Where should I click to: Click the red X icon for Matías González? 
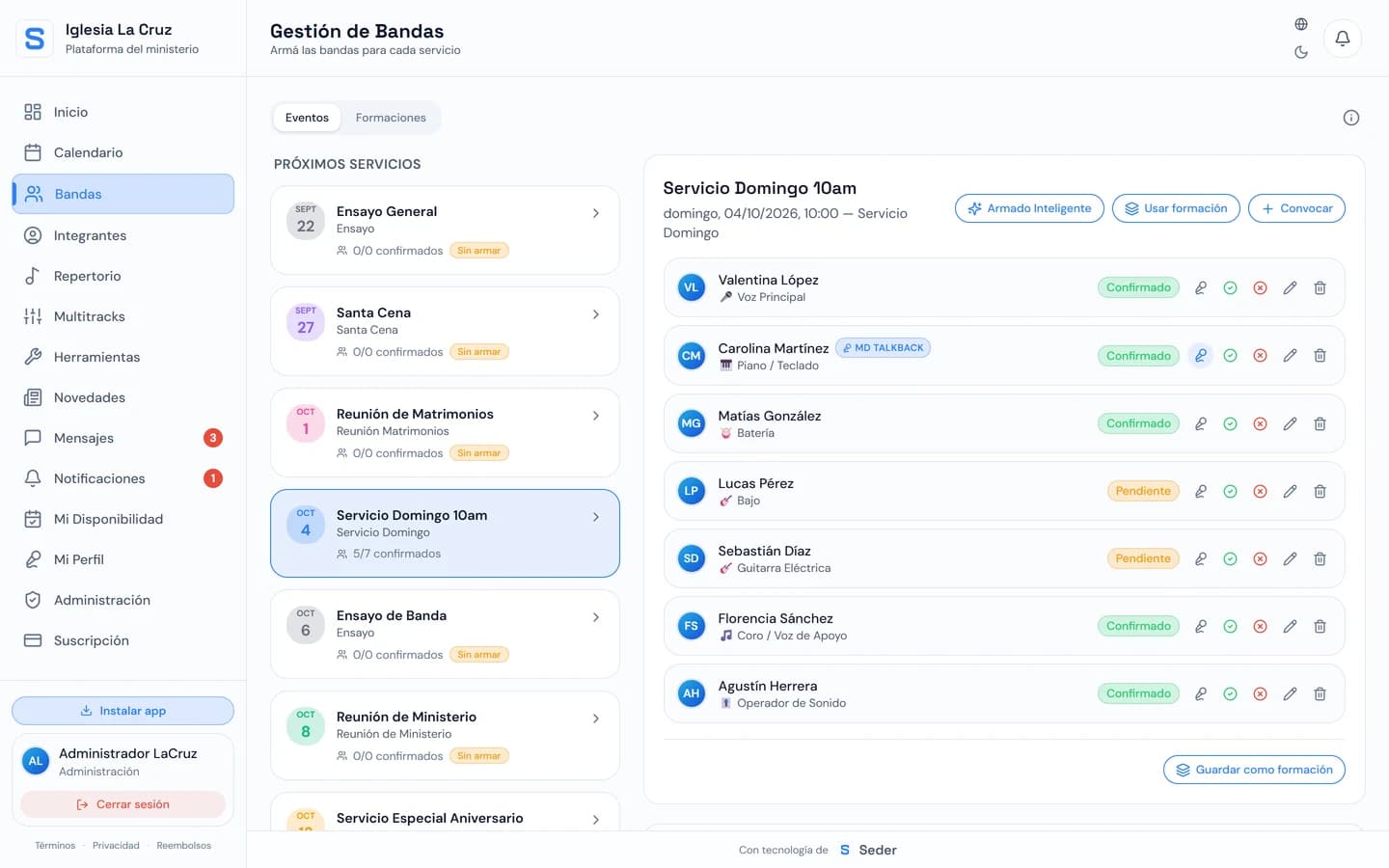pos(1260,423)
